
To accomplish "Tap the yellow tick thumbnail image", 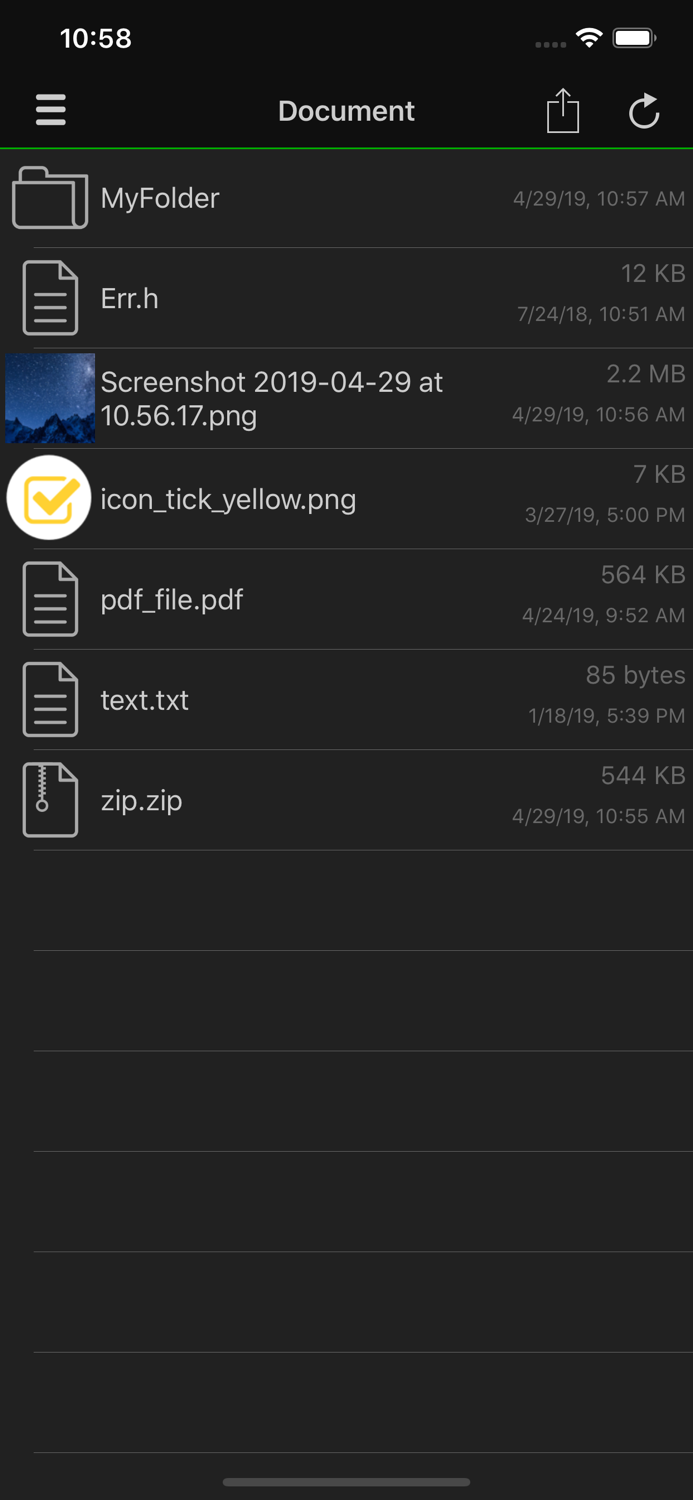I will point(50,497).
